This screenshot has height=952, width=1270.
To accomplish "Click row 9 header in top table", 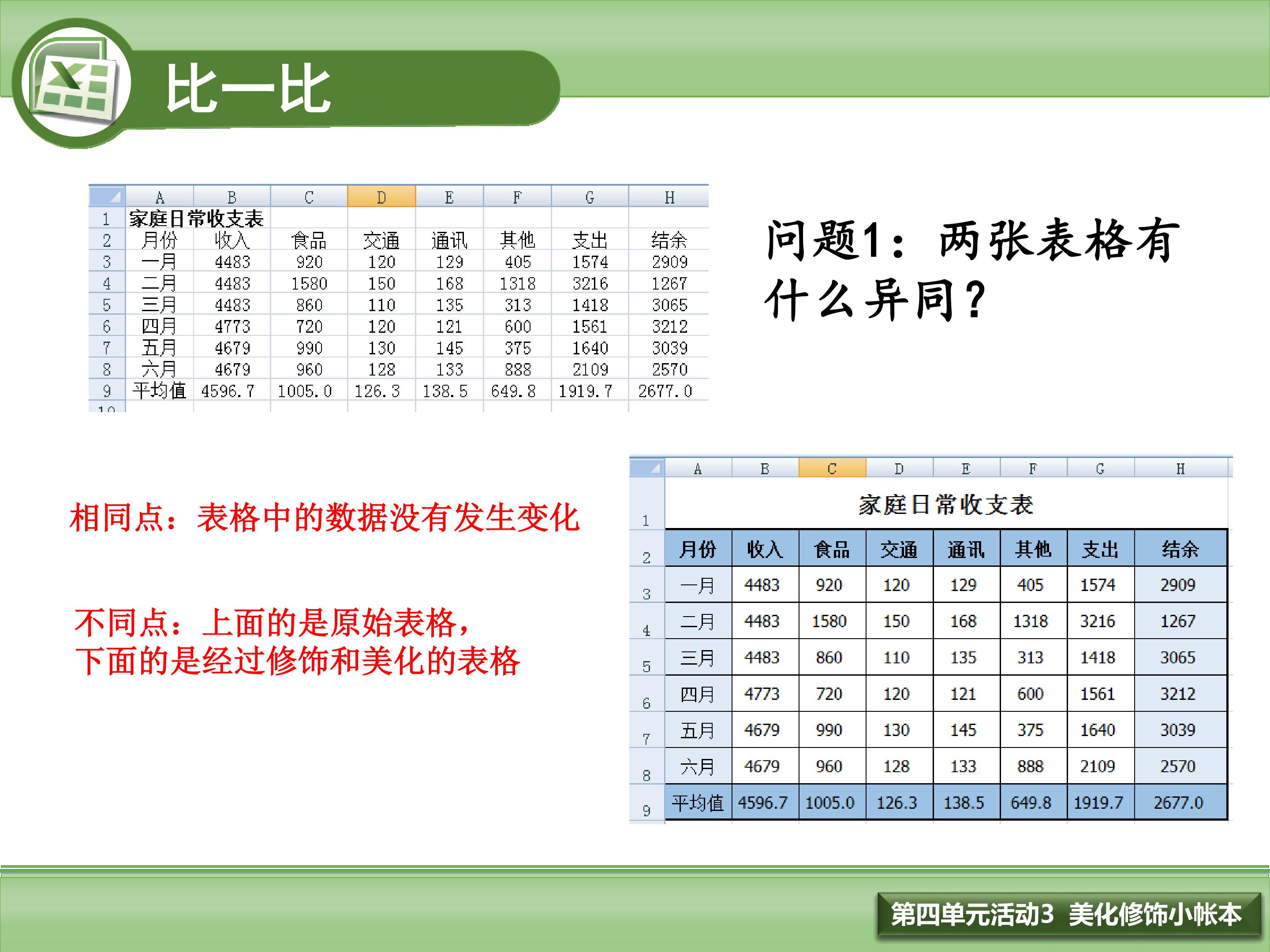I will (107, 391).
